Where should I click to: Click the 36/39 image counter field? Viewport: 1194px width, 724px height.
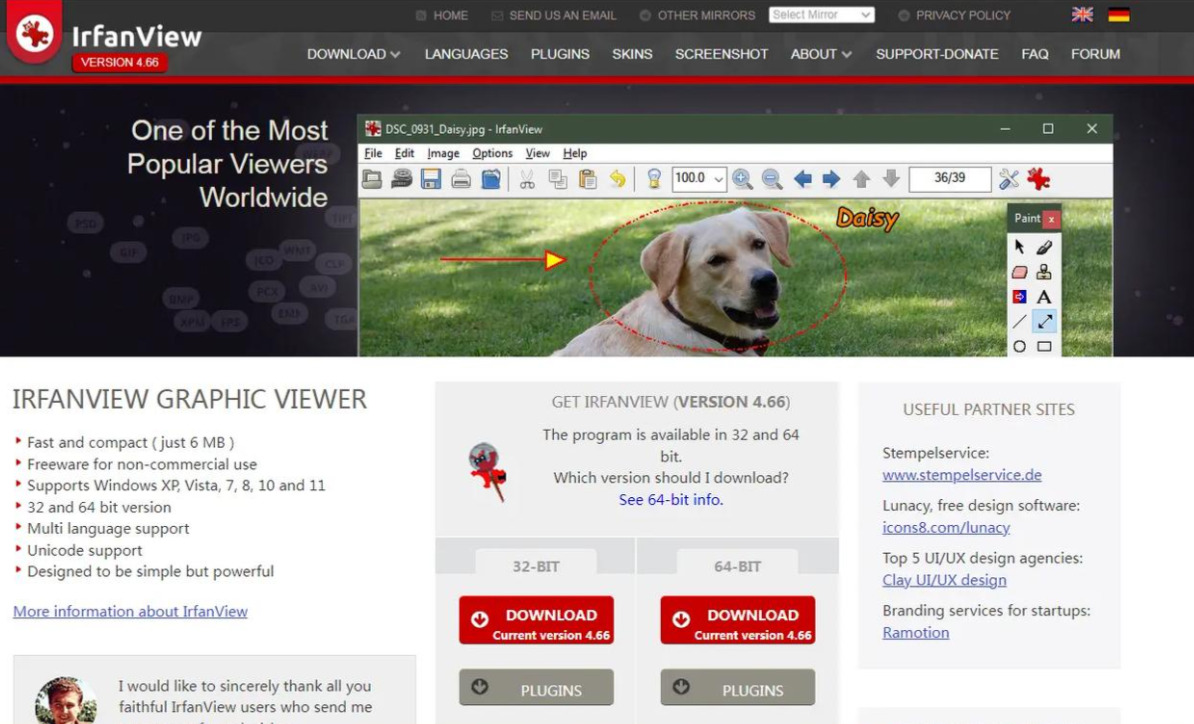coord(950,178)
